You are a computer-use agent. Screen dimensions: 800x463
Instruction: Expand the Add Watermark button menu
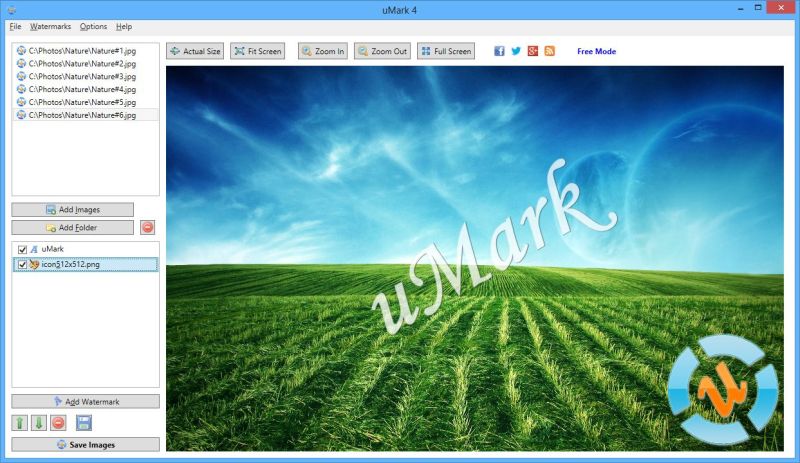pos(85,401)
